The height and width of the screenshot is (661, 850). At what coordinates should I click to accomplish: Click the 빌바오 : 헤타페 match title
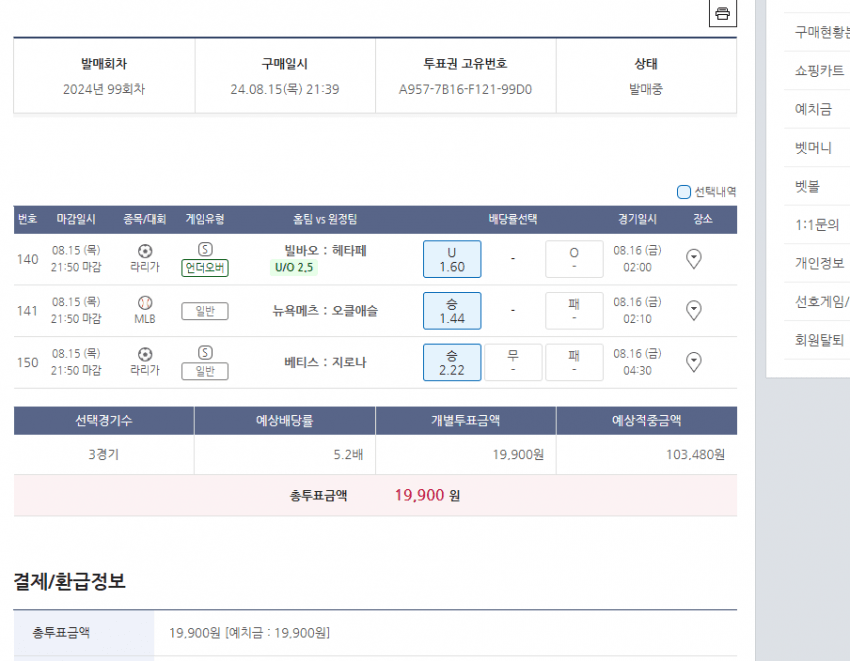[325, 250]
